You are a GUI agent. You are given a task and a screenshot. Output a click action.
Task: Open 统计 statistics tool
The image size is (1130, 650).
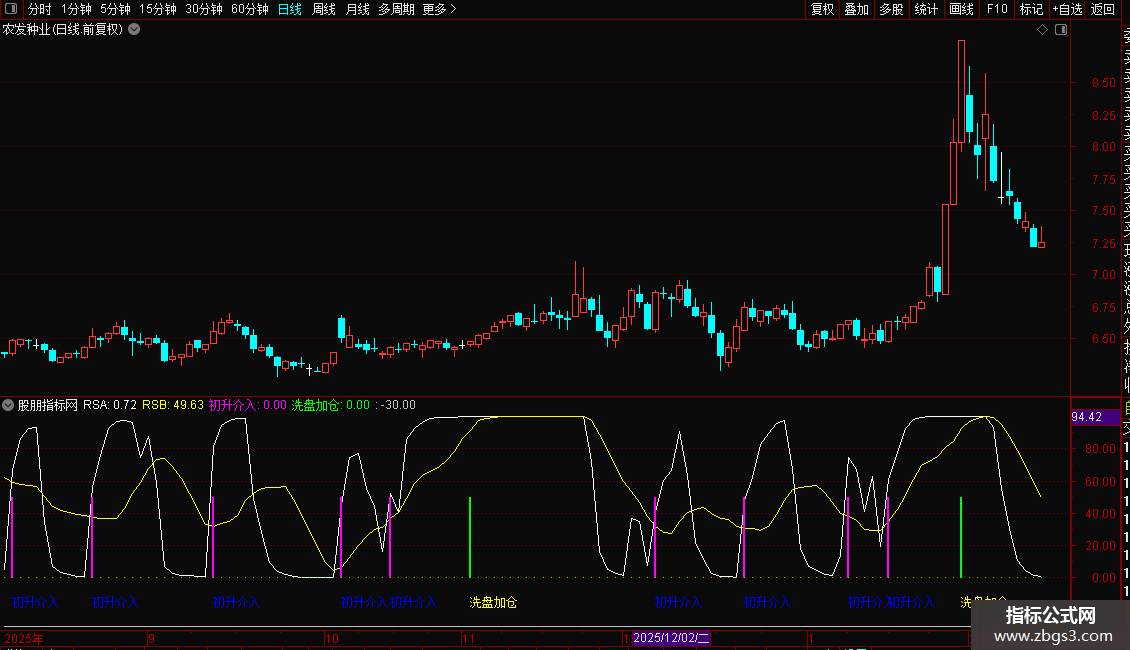pos(926,9)
